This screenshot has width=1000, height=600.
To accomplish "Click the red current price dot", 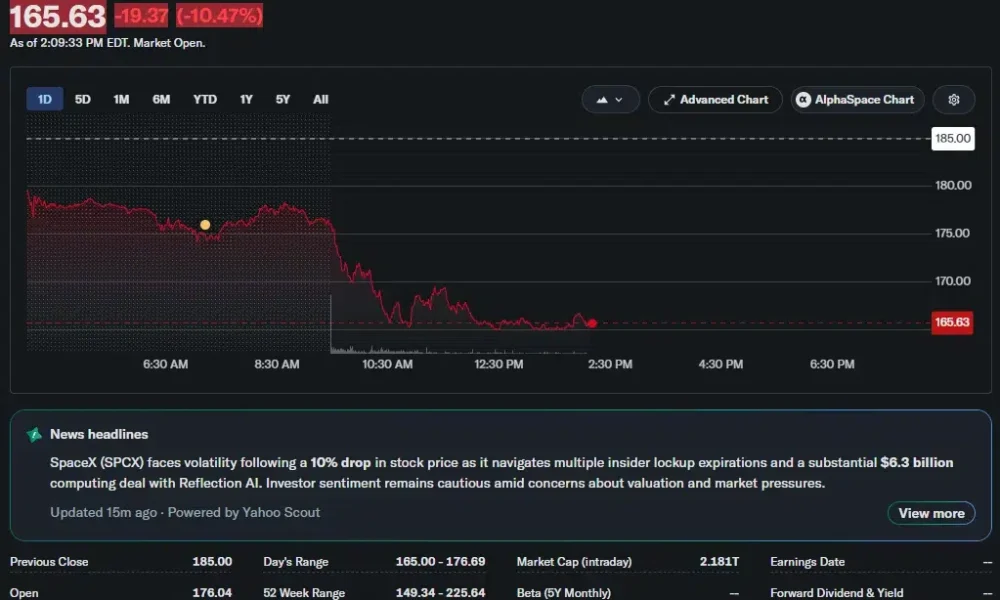I will coord(592,323).
